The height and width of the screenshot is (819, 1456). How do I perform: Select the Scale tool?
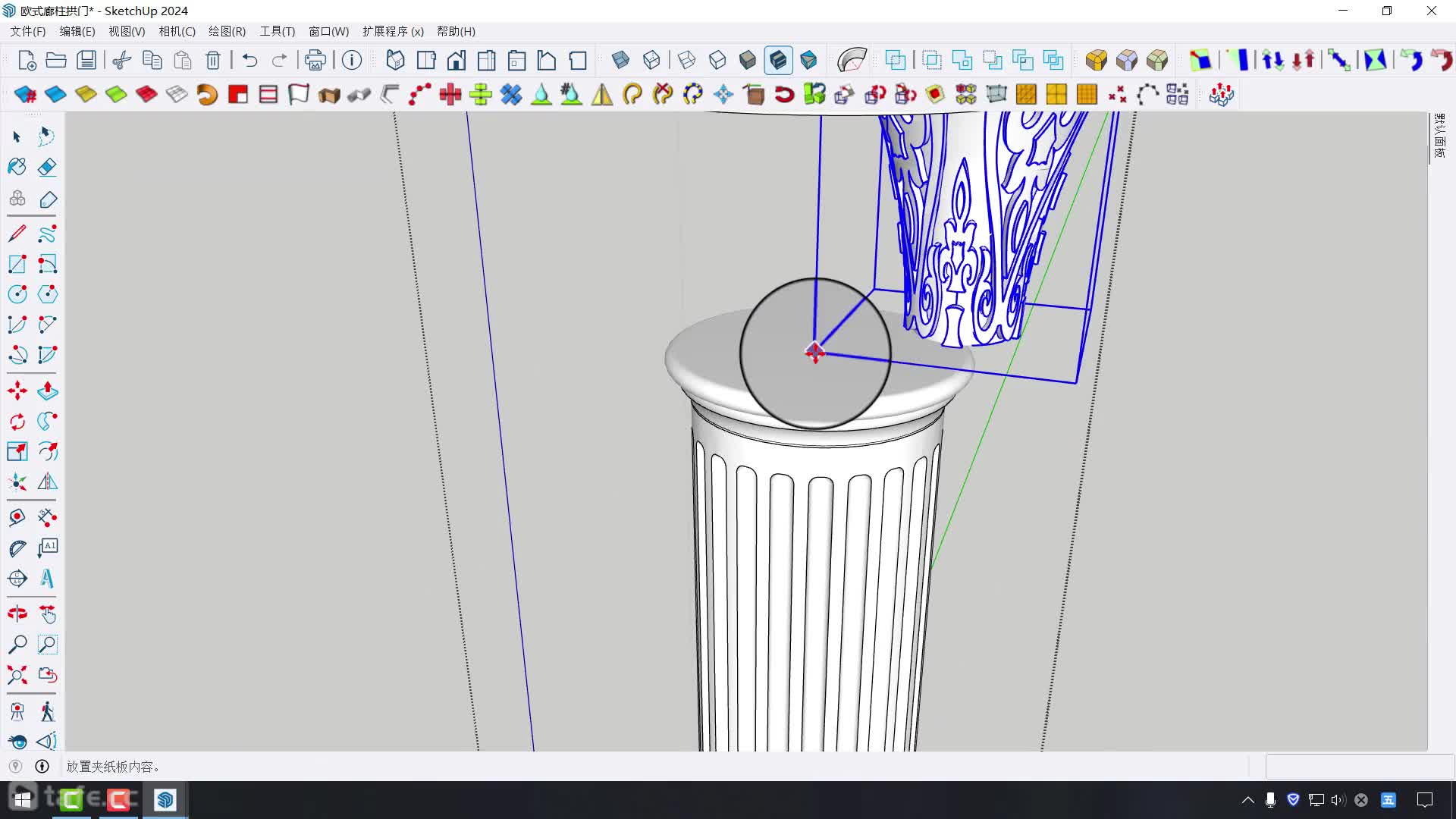17,452
